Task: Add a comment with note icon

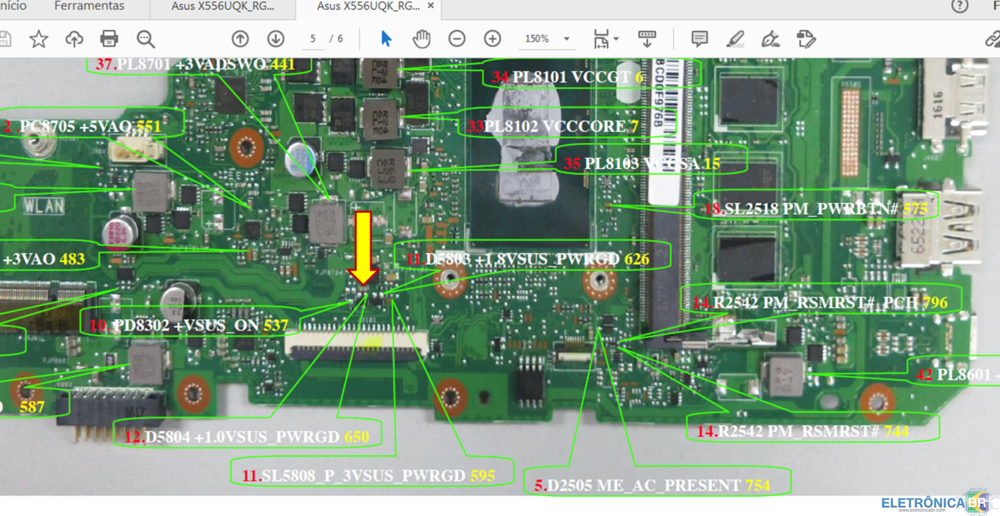Action: [x=699, y=39]
